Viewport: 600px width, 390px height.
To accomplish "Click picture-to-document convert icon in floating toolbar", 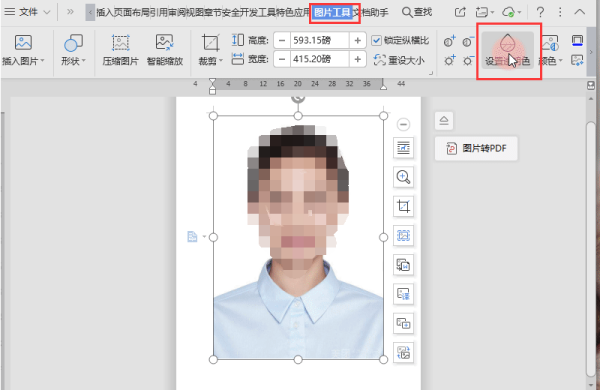I will 403,265.
